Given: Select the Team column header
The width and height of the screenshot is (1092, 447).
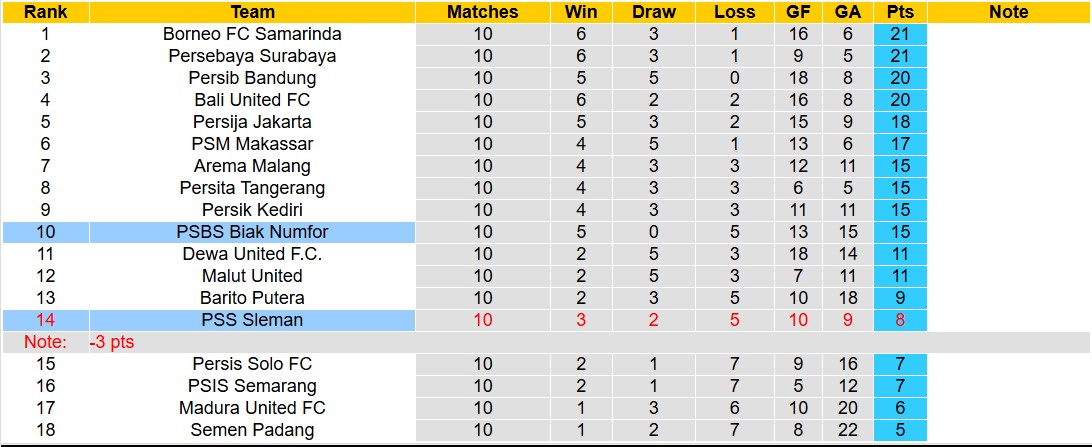Looking at the screenshot, I should click(252, 12).
